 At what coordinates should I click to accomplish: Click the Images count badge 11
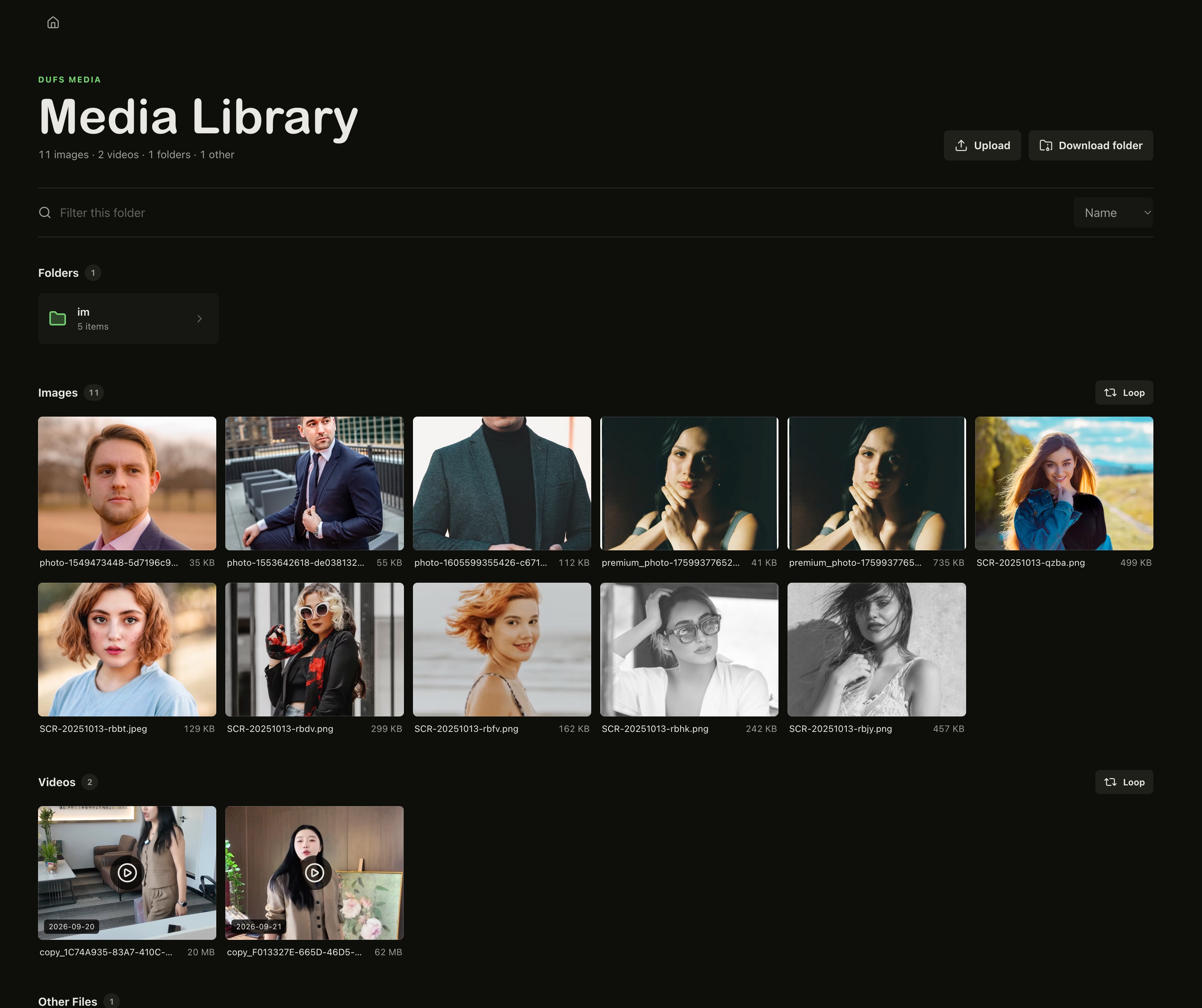pos(94,393)
